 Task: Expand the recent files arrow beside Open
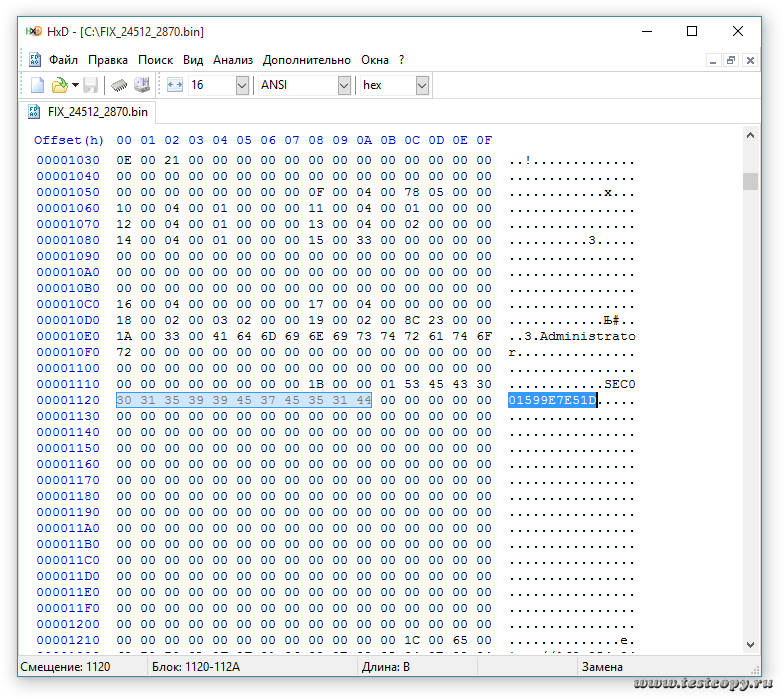point(75,86)
